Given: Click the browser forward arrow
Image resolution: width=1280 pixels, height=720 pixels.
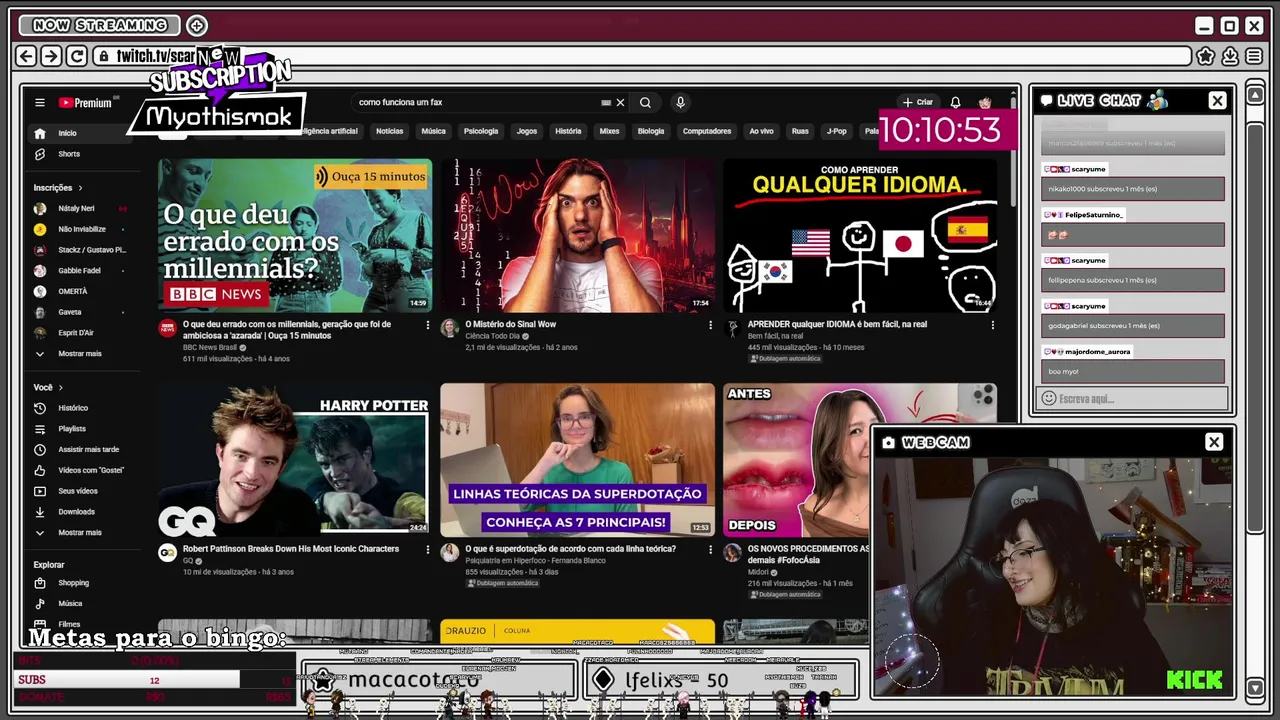Looking at the screenshot, I should 51,56.
